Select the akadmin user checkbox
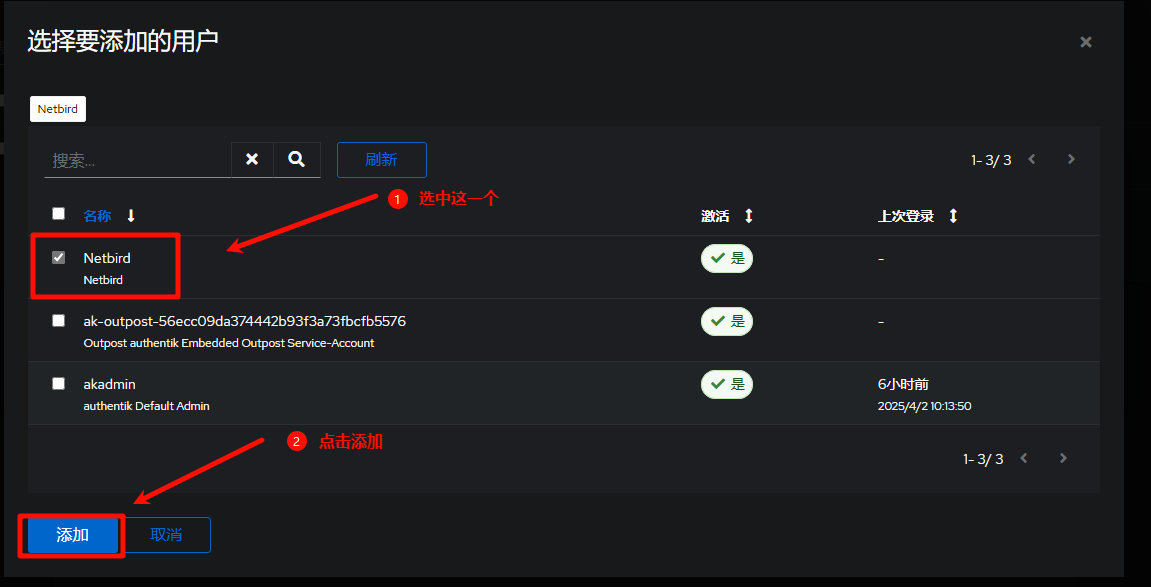 click(x=59, y=384)
